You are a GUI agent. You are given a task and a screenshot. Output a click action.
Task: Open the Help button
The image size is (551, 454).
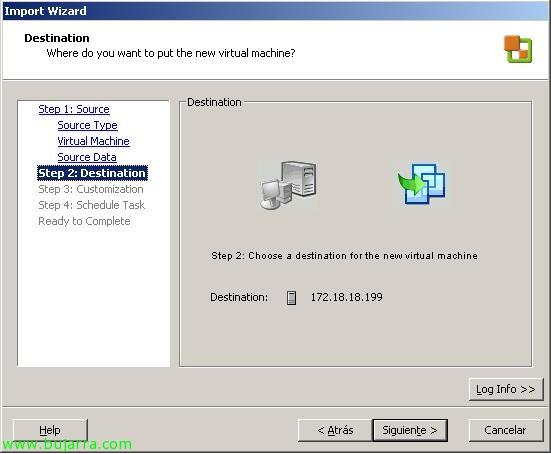(50, 430)
